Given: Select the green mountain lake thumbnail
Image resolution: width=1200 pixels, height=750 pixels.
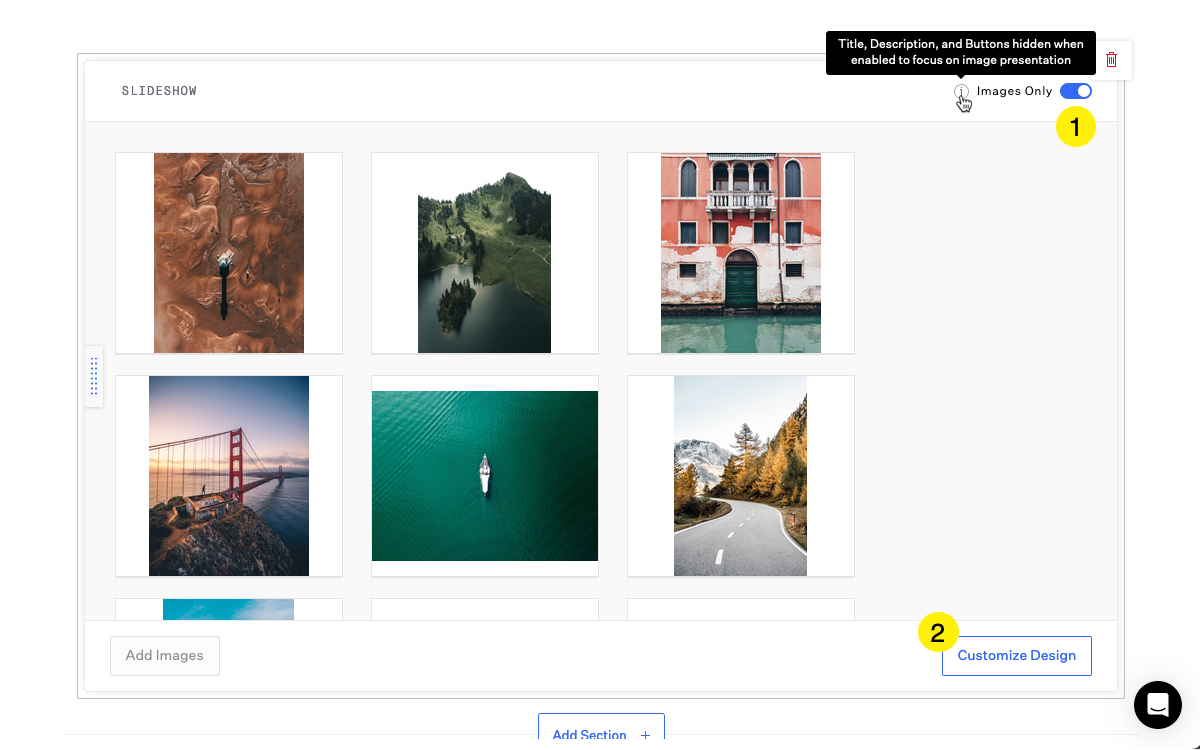Looking at the screenshot, I should [x=484, y=262].
